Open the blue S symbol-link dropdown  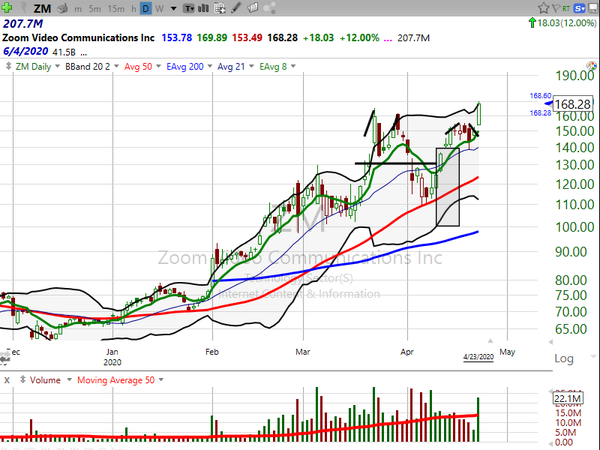pyautogui.click(x=580, y=8)
